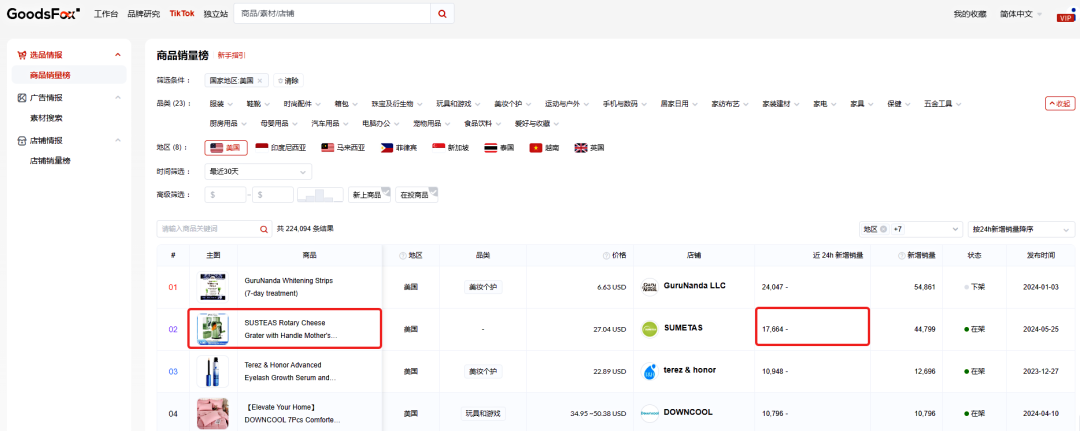The height and width of the screenshot is (431, 1080).
Task: Open the 最近30天 time filter dropdown
Action: point(258,171)
